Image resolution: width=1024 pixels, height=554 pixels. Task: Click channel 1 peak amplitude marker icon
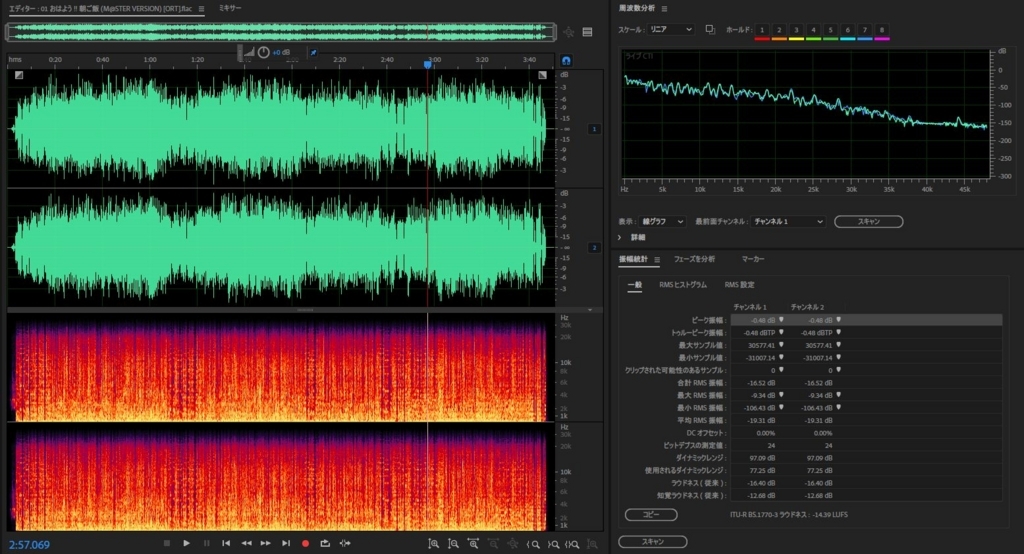[x=781, y=320]
